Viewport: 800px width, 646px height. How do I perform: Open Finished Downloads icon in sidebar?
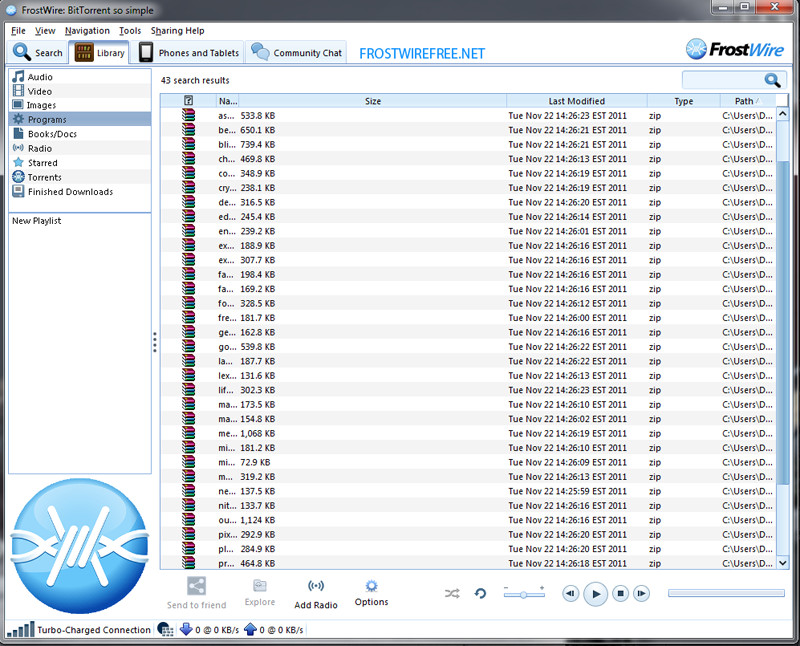18,191
